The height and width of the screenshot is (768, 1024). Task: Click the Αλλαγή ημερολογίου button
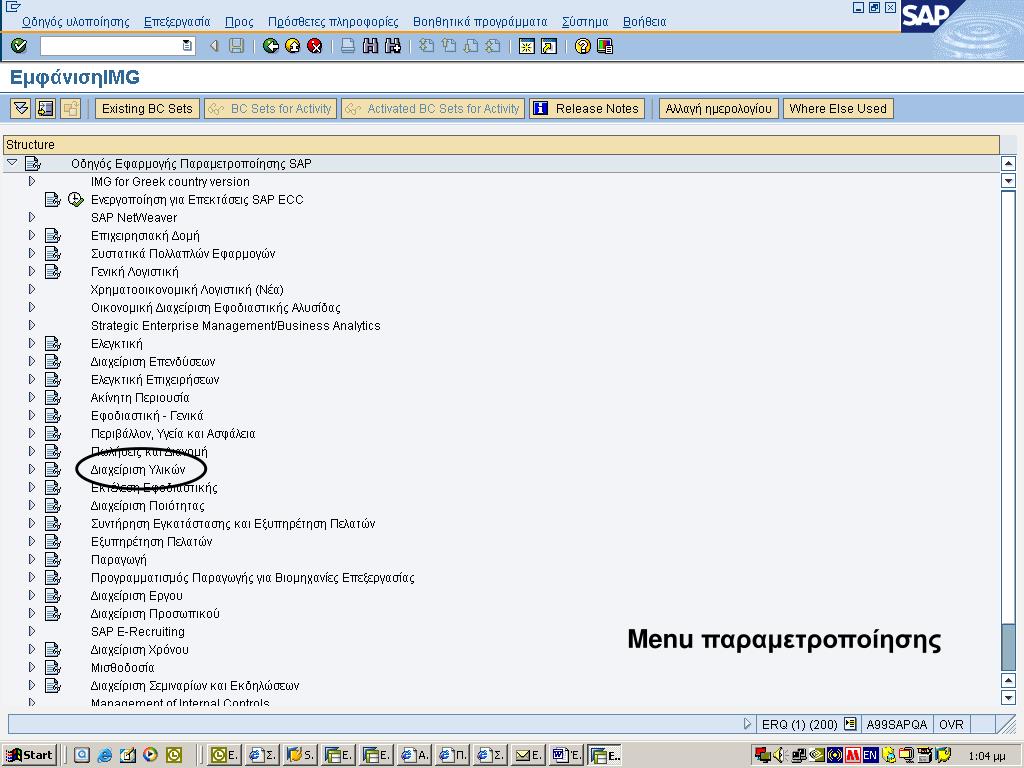click(718, 108)
